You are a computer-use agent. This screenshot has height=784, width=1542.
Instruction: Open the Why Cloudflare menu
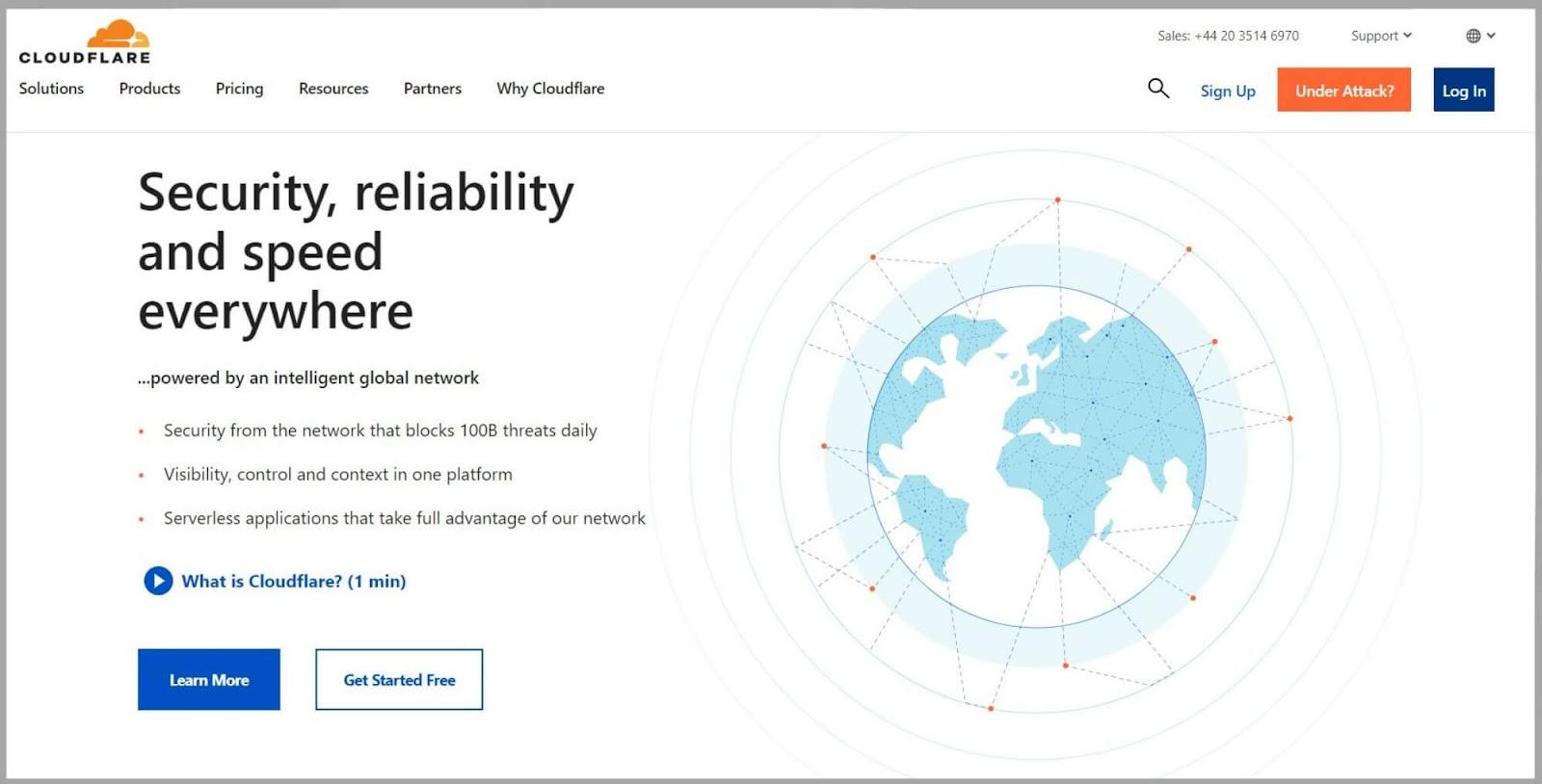click(x=550, y=89)
